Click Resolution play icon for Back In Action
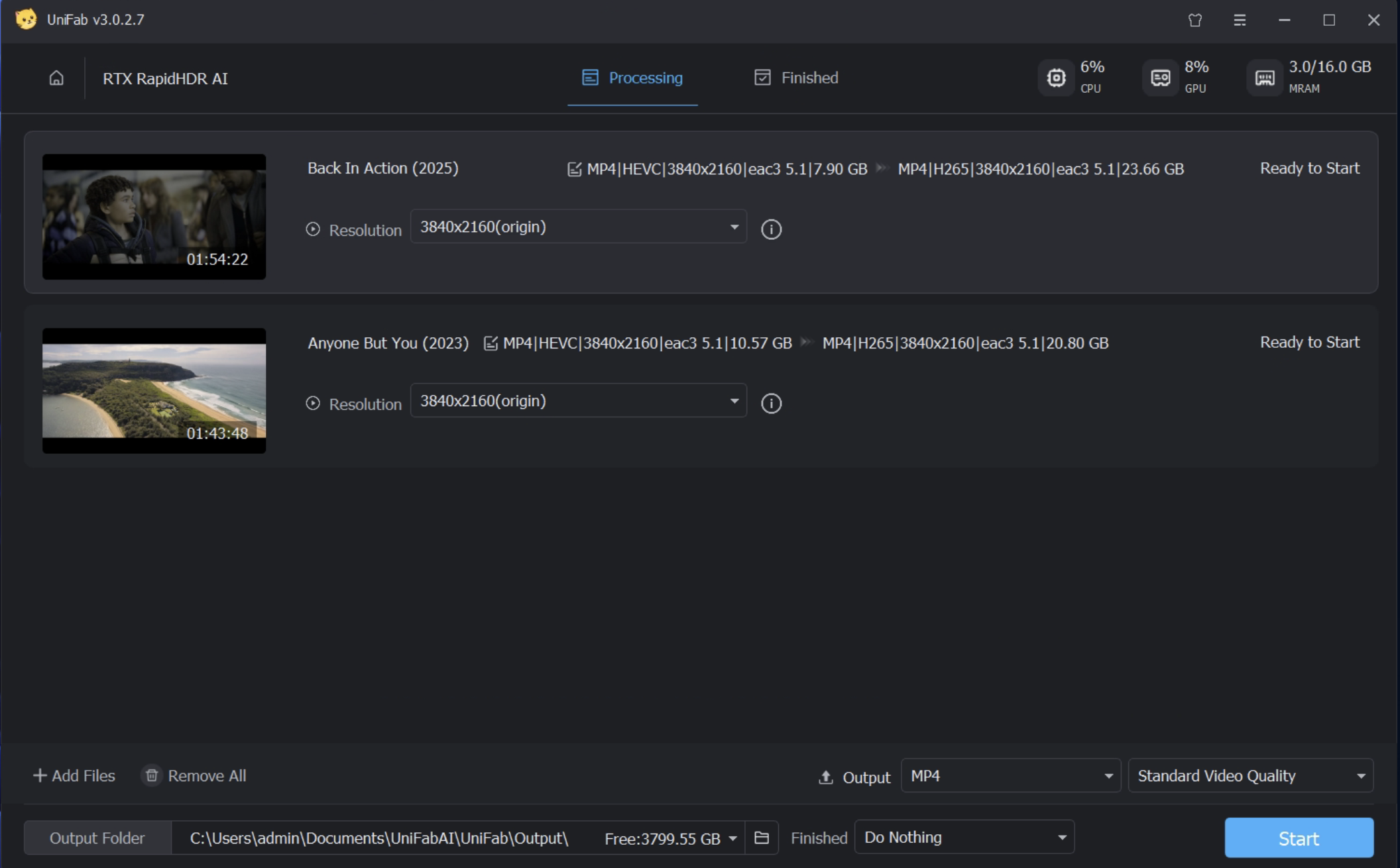Viewport: 1400px width, 868px height. [313, 229]
